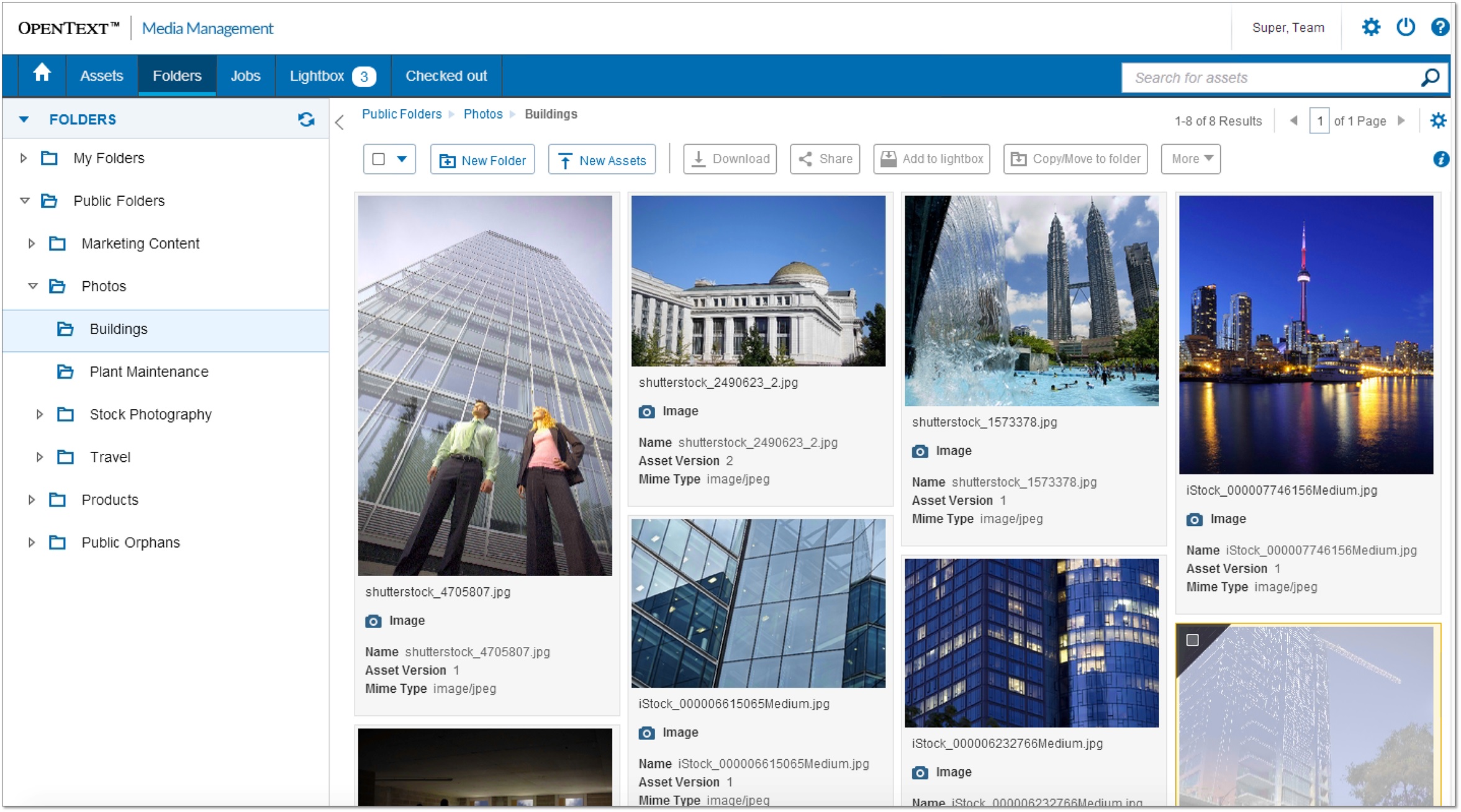Follow the Public Folders breadcrumb link

(x=402, y=114)
